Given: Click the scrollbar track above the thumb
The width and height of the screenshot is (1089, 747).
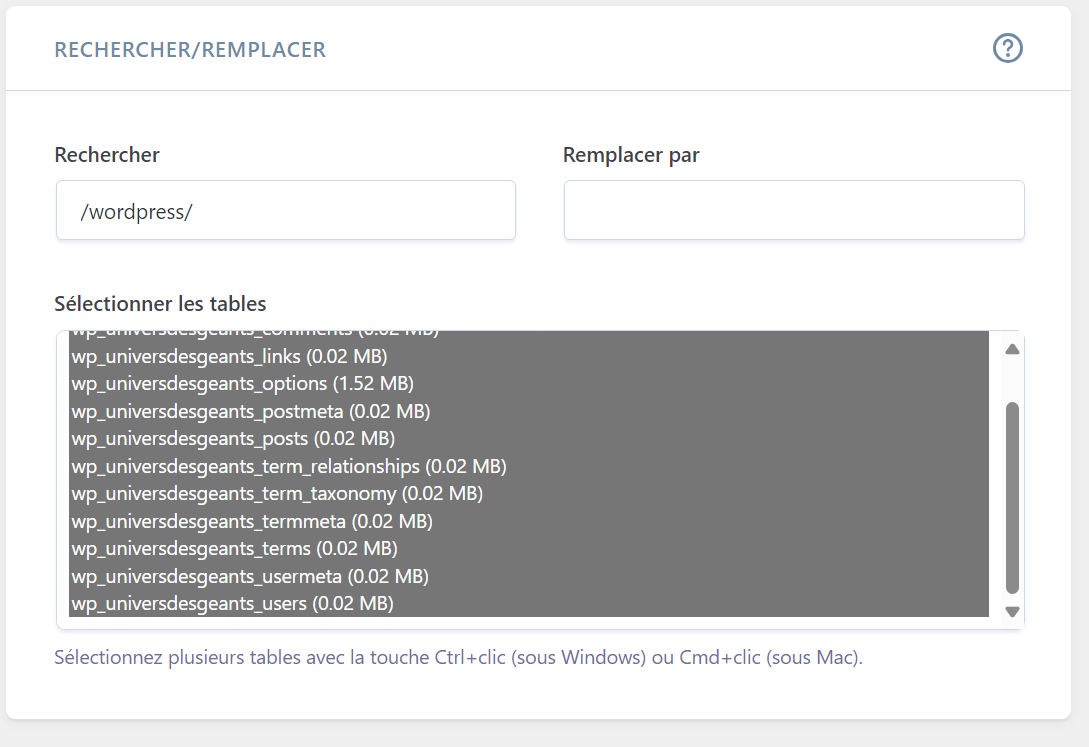Looking at the screenshot, I should pyautogui.click(x=1012, y=380).
